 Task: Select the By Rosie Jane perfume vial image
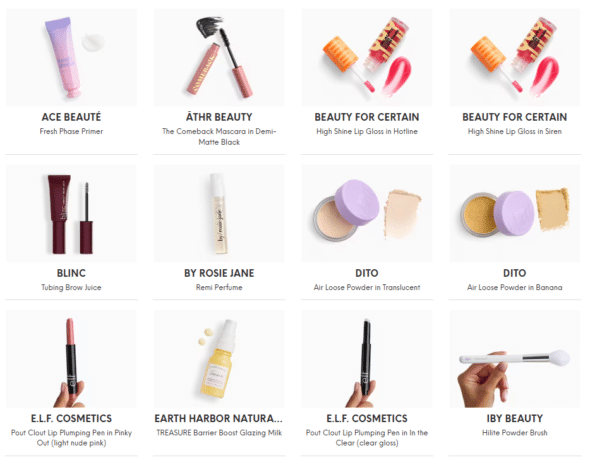pos(219,213)
